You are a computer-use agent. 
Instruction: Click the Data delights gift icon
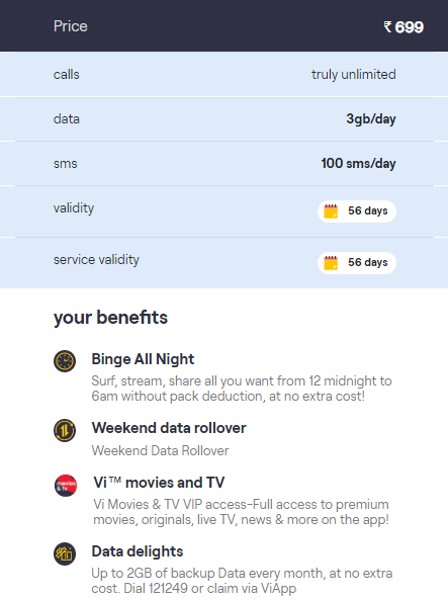click(x=65, y=554)
